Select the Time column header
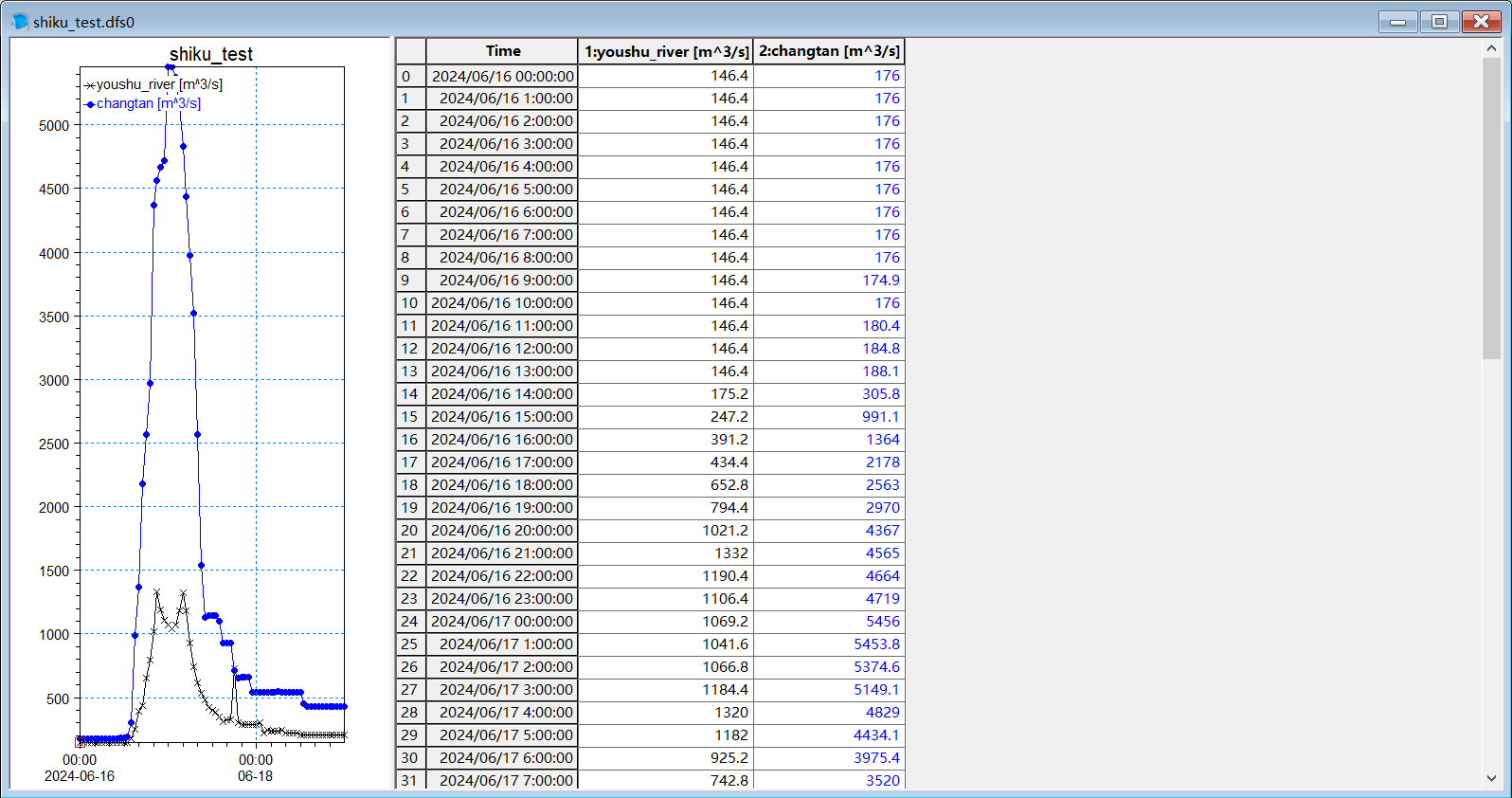 tap(502, 51)
